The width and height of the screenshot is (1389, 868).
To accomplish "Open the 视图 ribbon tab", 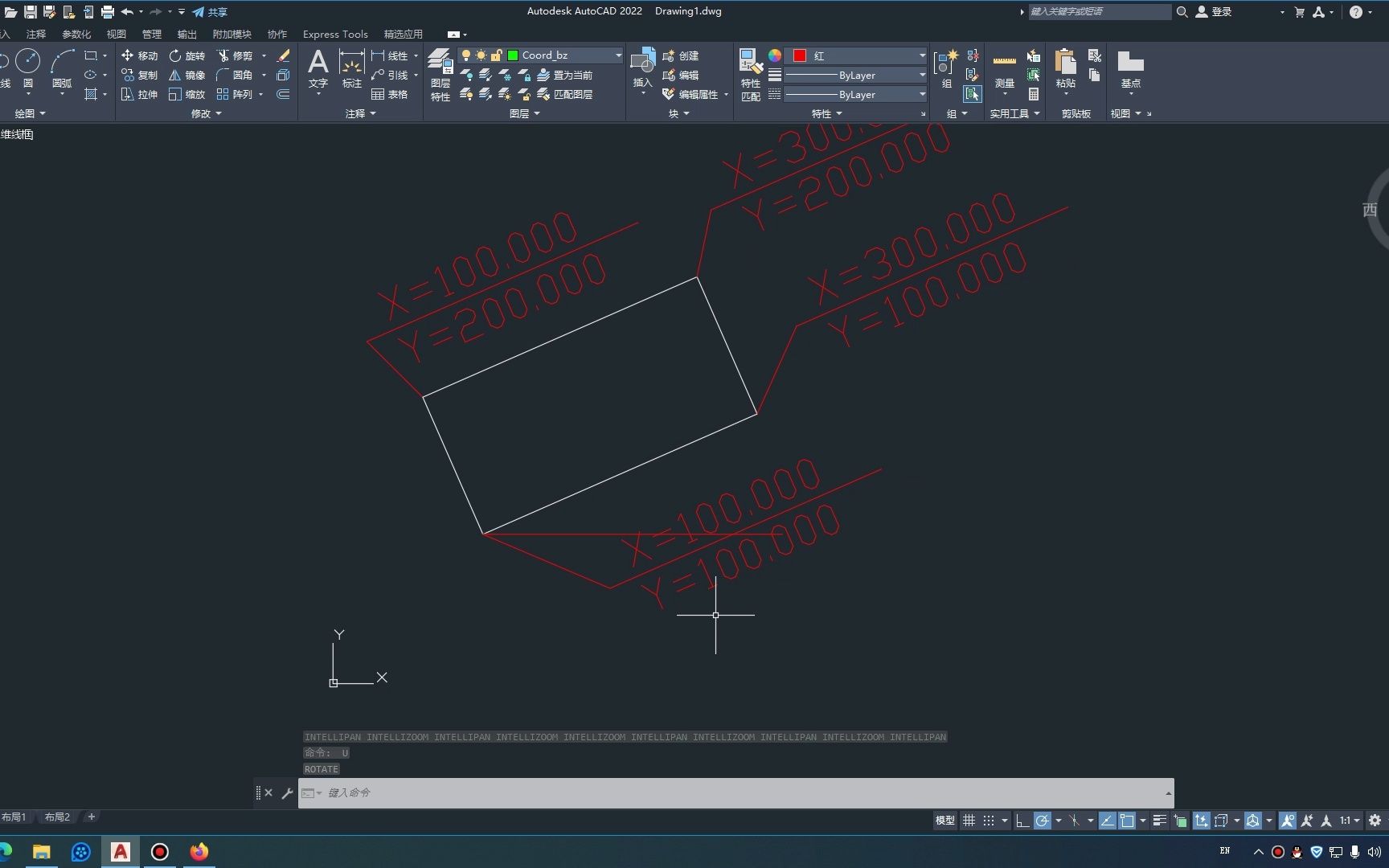I will [x=117, y=34].
